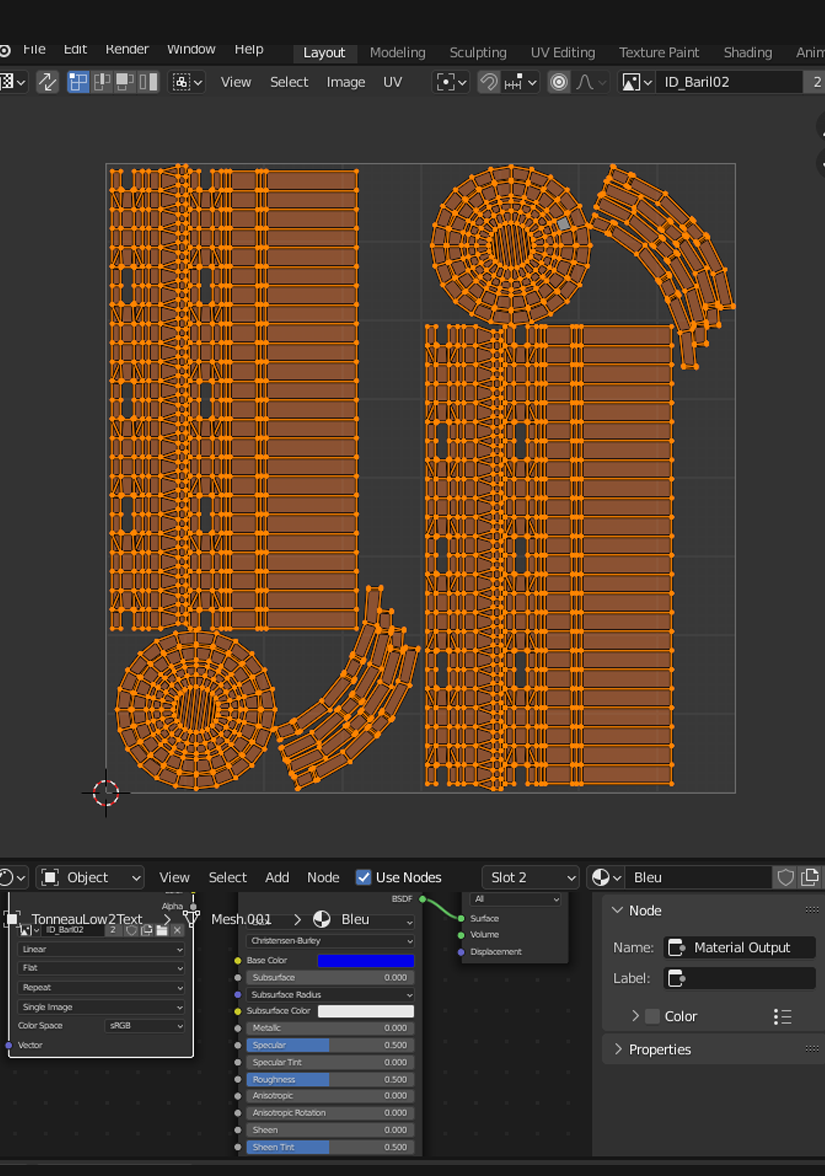Viewport: 825px width, 1176px height.
Task: Open the material browse sphere icon
Action: (x=606, y=877)
